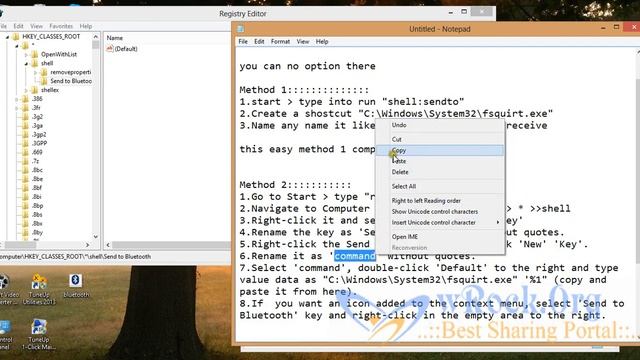Image resolution: width=640 pixels, height=360 pixels.
Task: Click the .8bc key folder icon
Action: pos(25,170)
